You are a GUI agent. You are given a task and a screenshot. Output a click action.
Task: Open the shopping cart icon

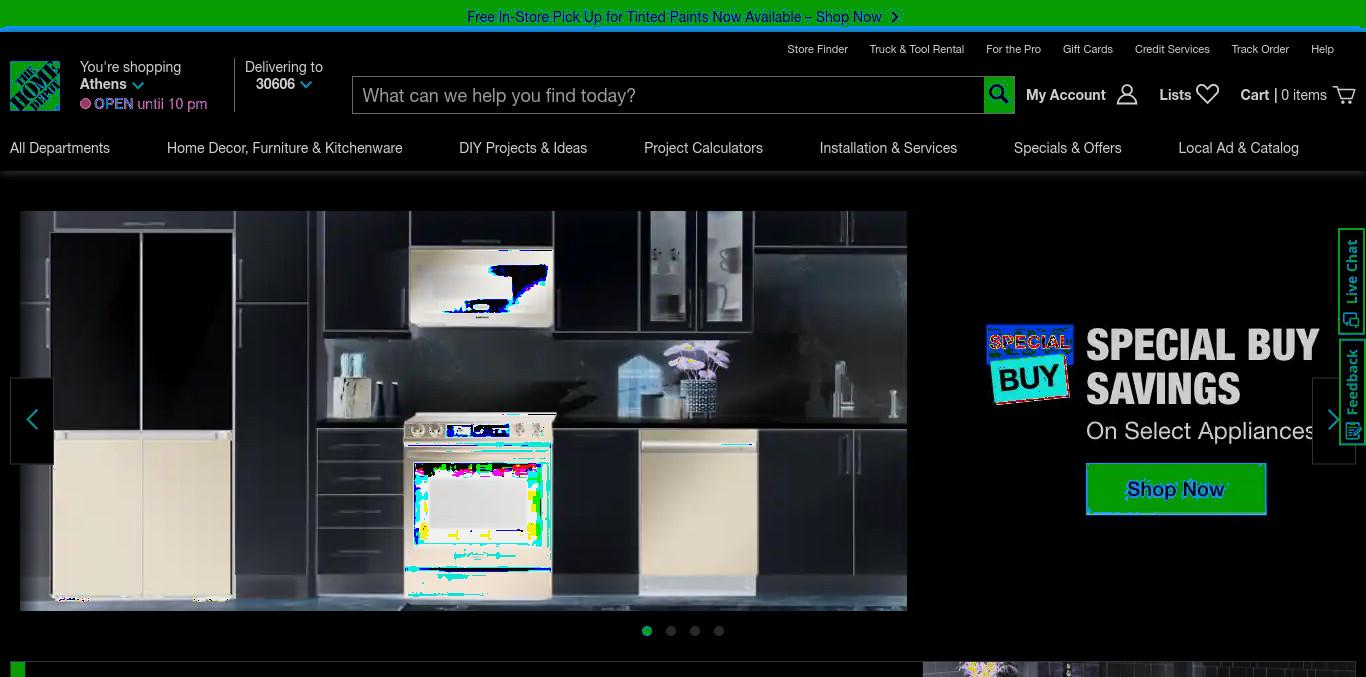(x=1345, y=95)
